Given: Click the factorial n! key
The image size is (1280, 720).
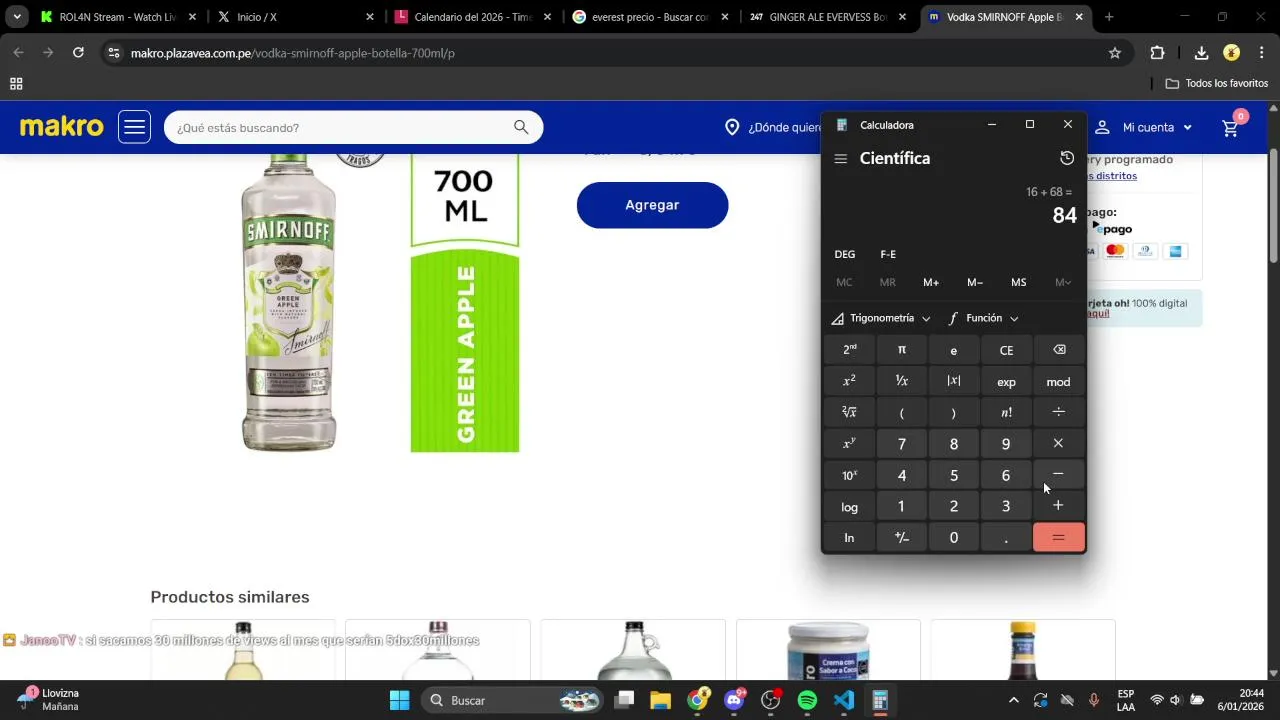Looking at the screenshot, I should coord(1006,412).
